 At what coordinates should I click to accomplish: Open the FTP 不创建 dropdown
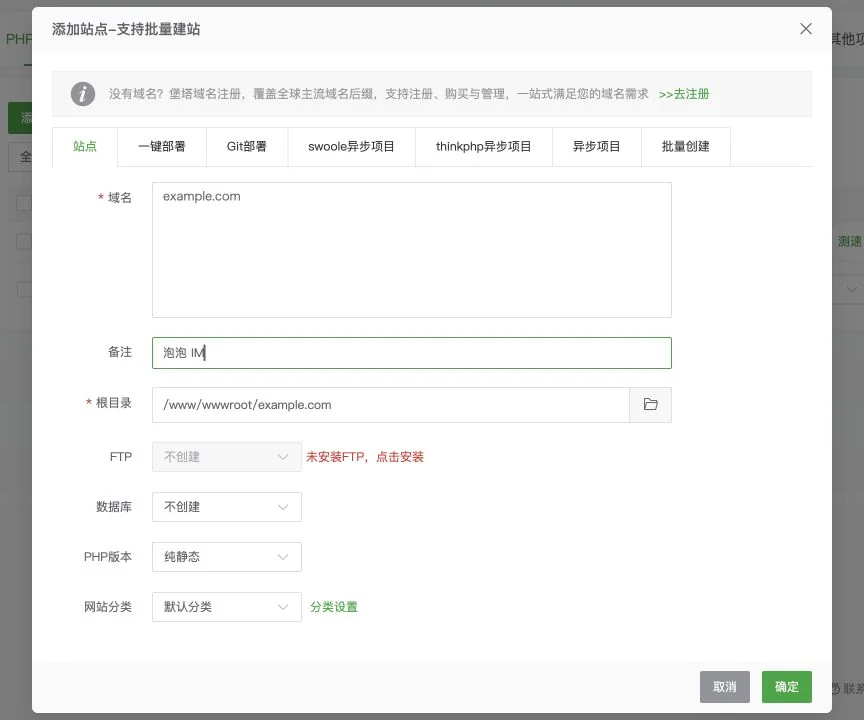point(226,457)
